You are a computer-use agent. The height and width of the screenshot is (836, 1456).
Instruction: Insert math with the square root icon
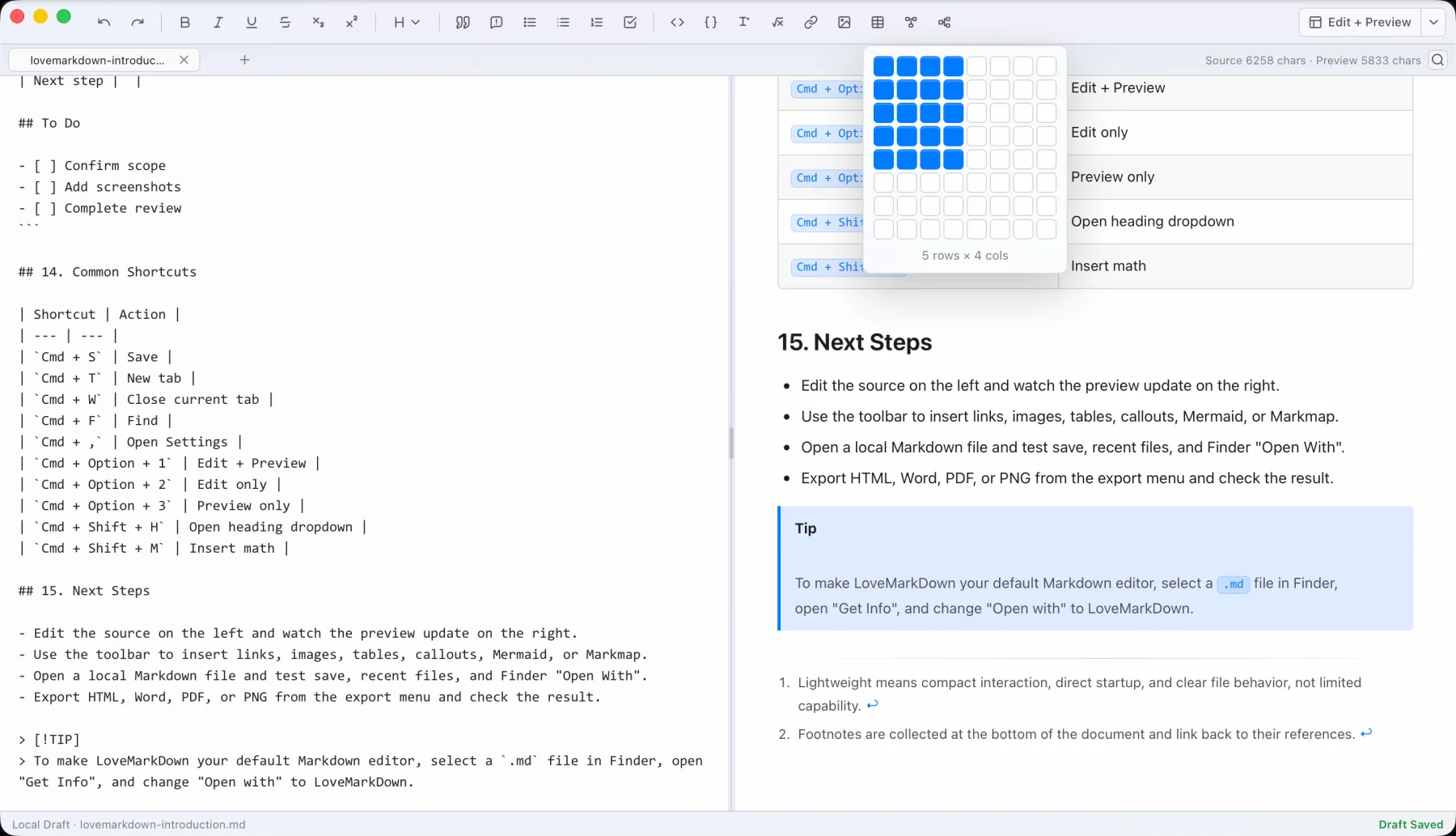[777, 23]
